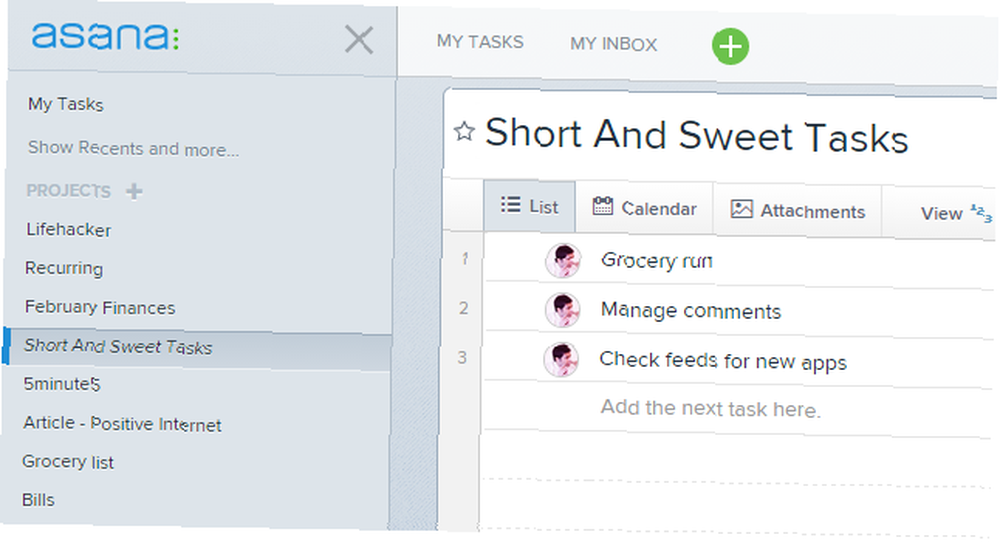Add a new project with plus icon
This screenshot has height=543, width=1000.
click(134, 191)
